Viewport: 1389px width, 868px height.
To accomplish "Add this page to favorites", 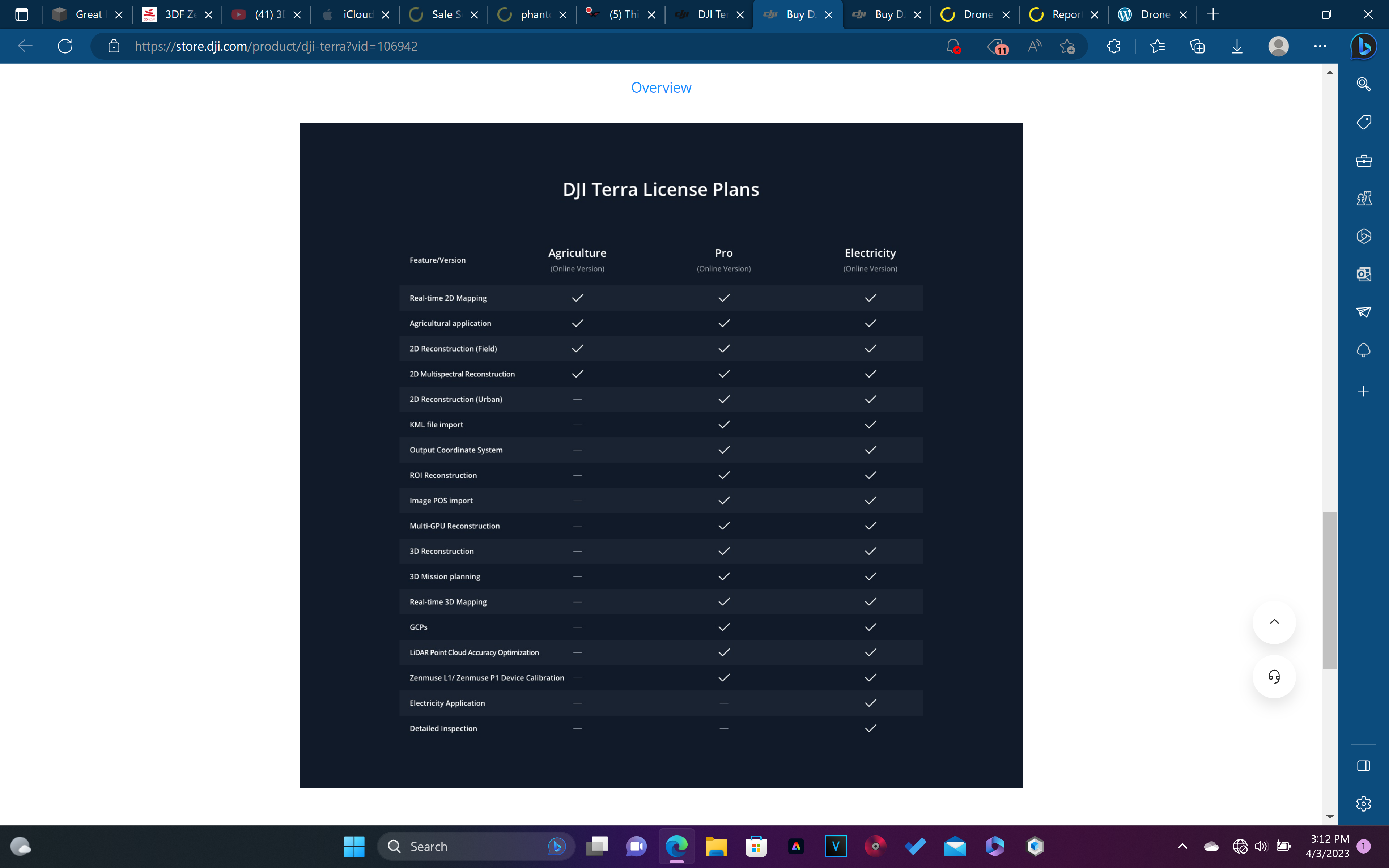I will [x=1067, y=46].
